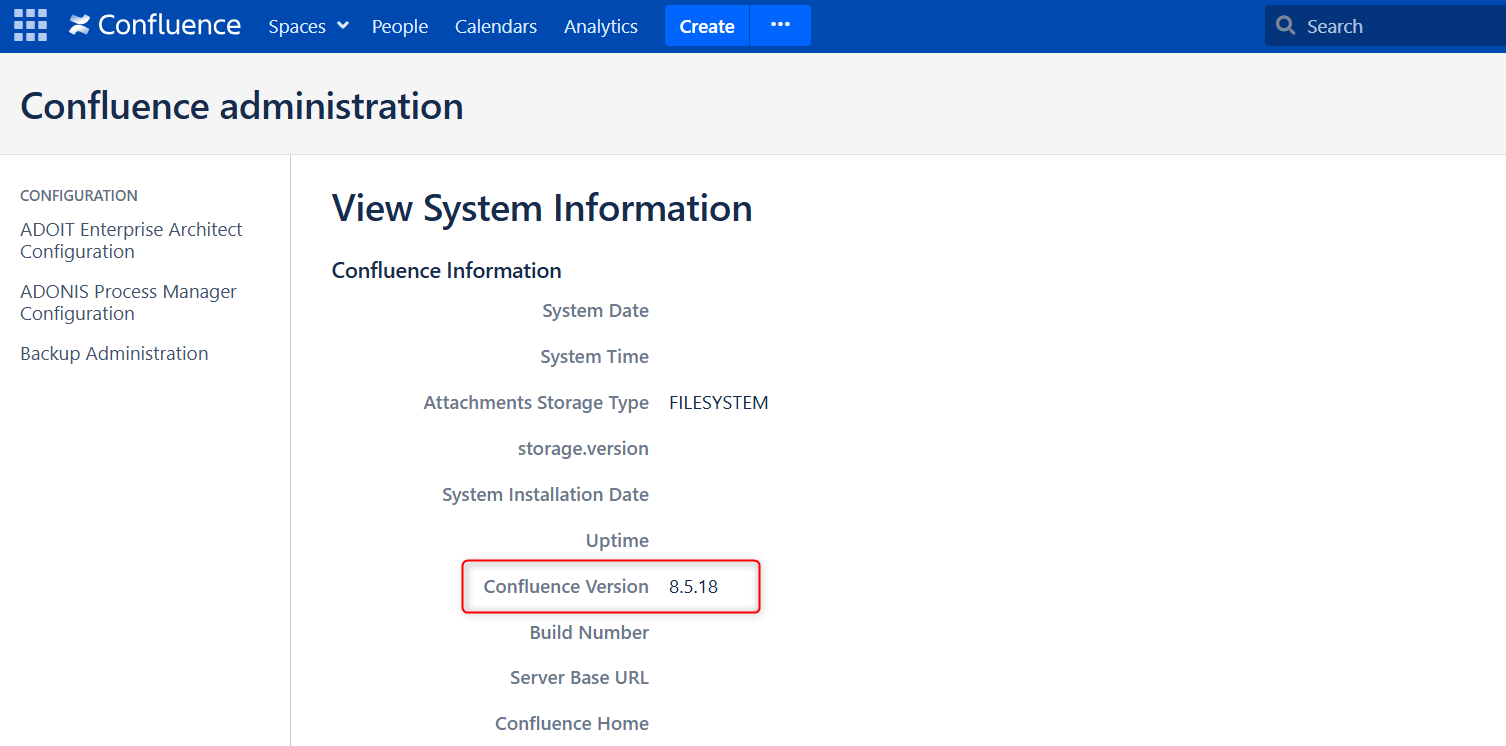Select the Uptime label
Viewport: 1506px width, 746px height.
pos(617,541)
